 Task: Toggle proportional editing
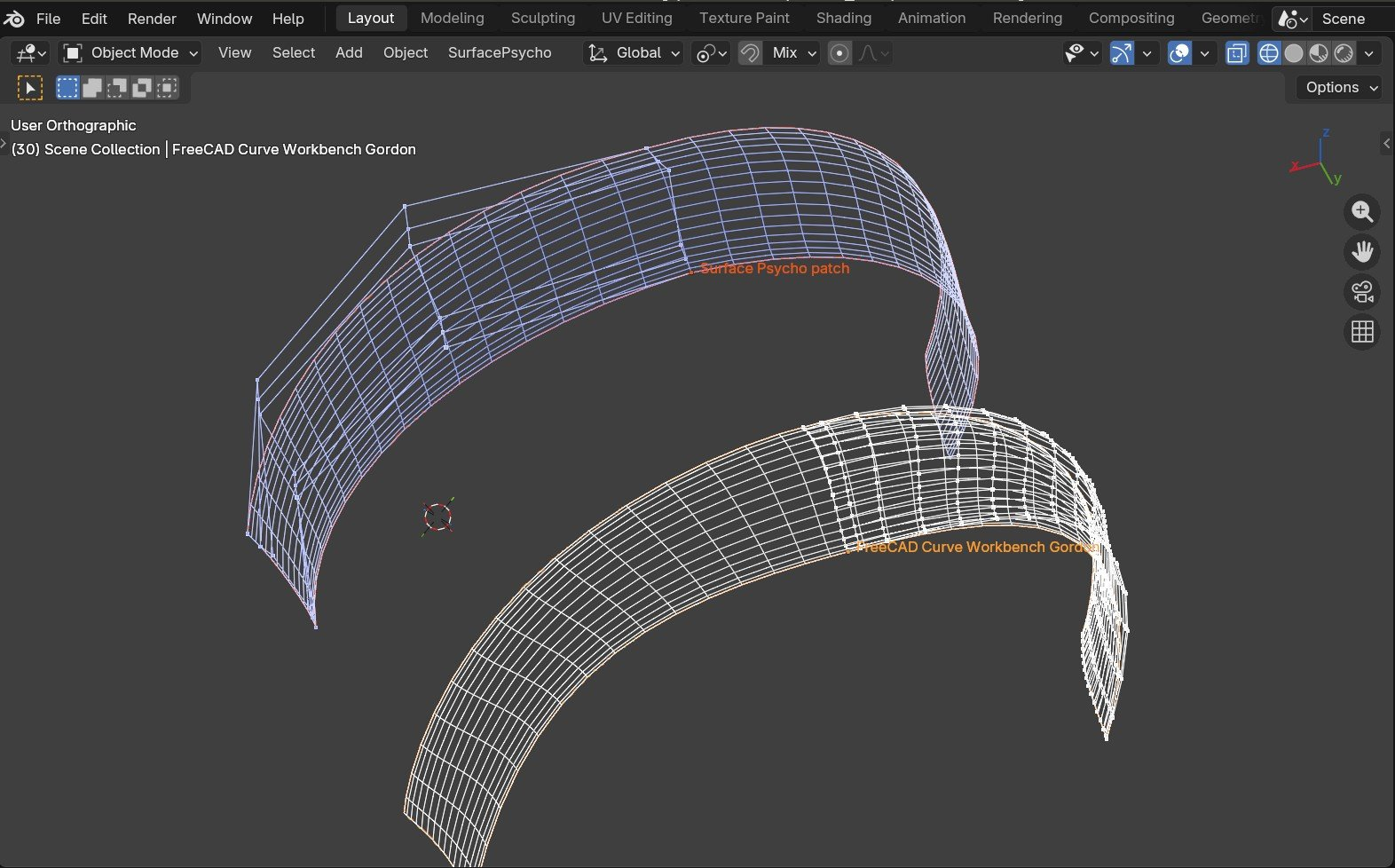pos(839,53)
